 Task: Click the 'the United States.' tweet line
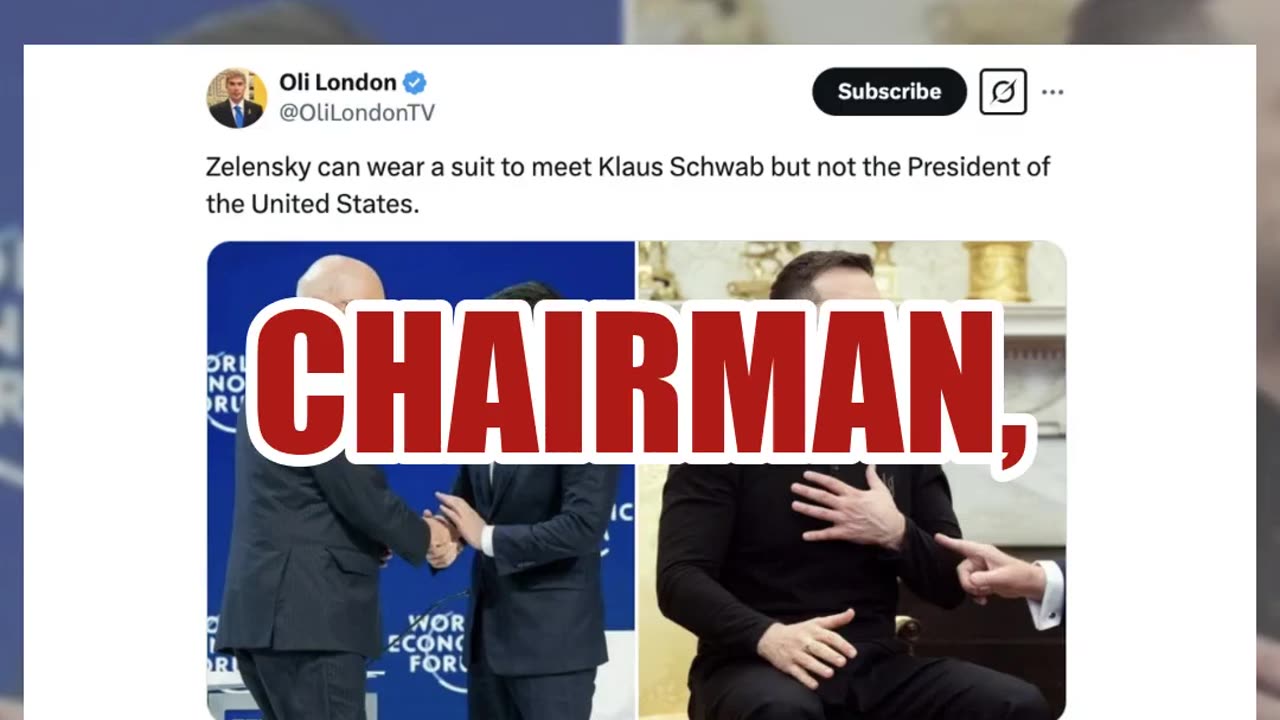[x=312, y=204]
